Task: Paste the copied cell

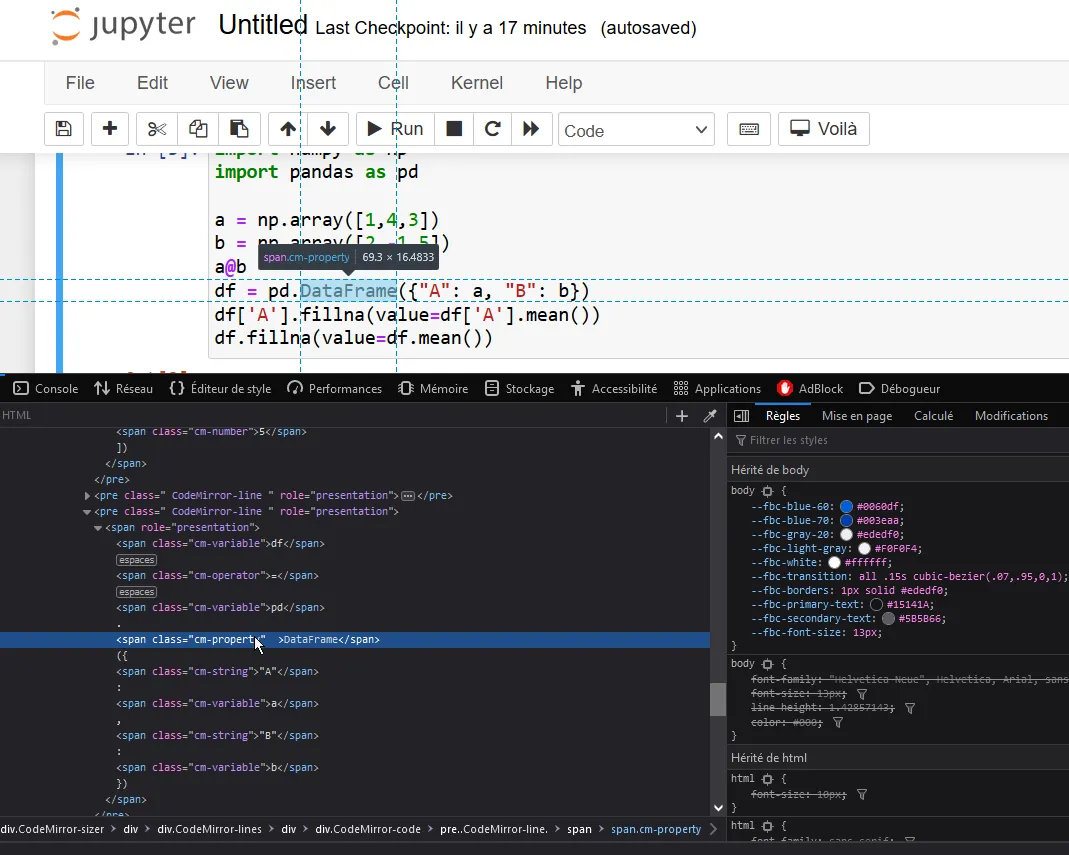Action: (240, 129)
